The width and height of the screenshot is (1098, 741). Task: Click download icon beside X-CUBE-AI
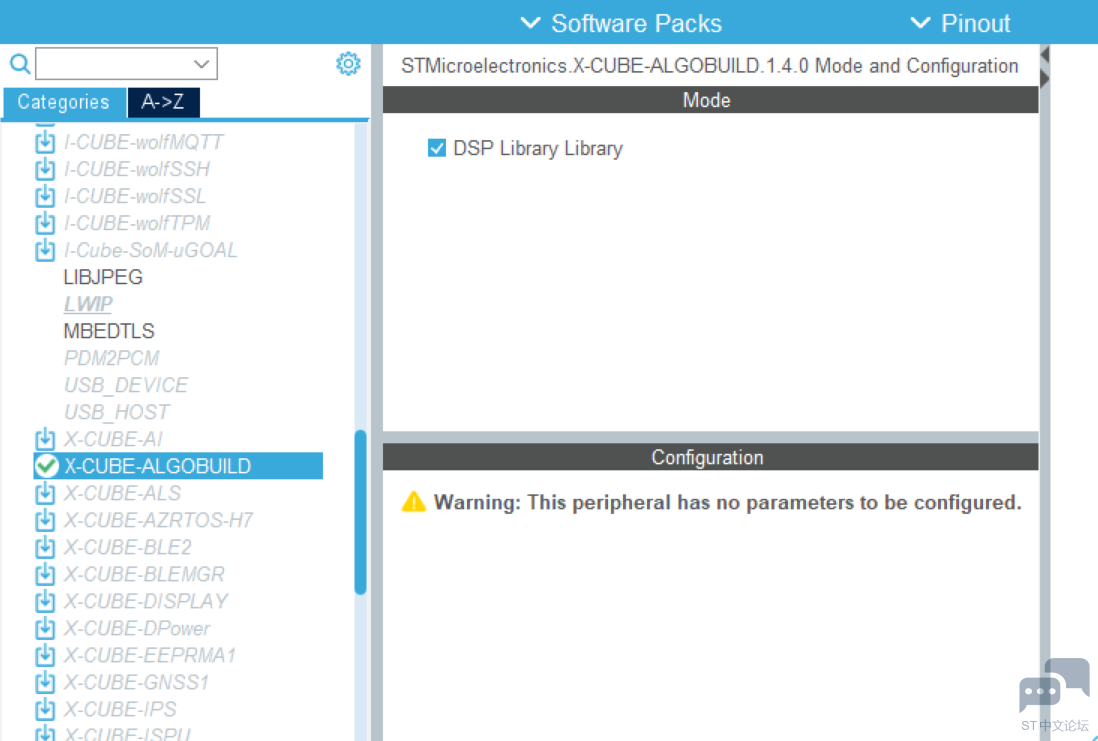point(45,439)
